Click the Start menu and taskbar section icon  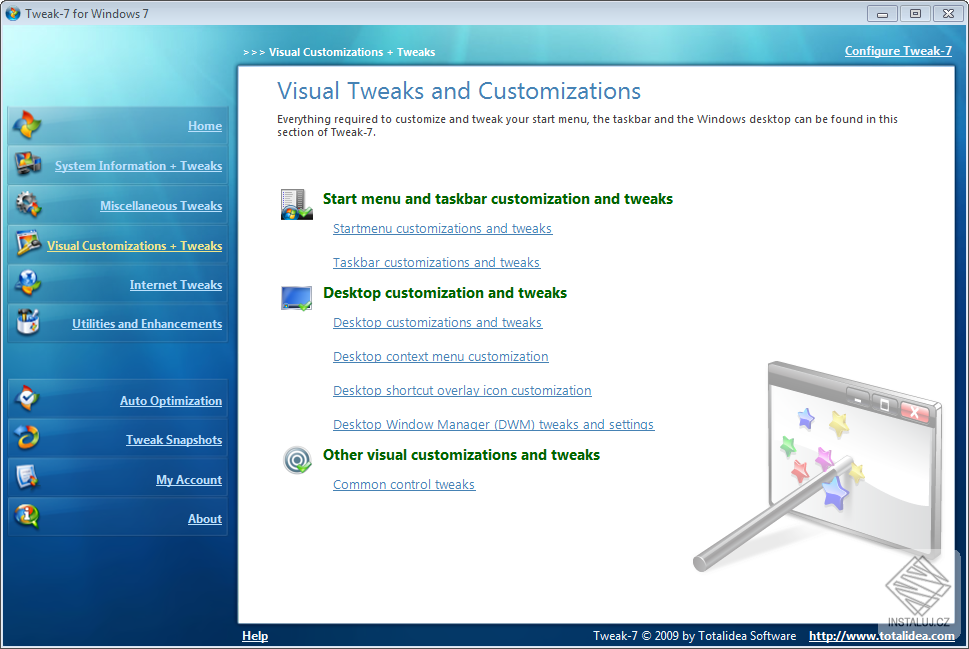(x=297, y=205)
